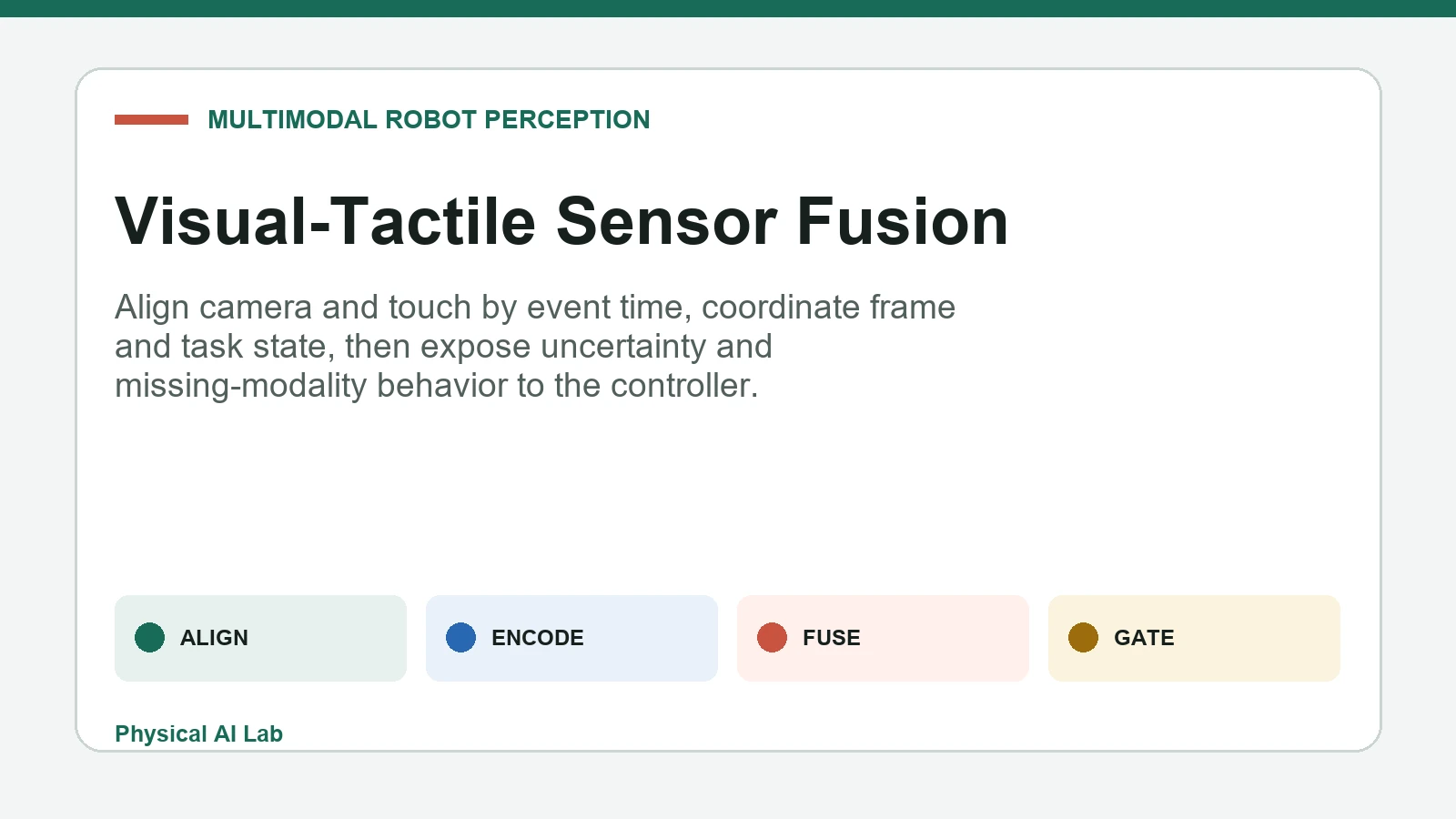Click the blue ENCODE circle icon
The height and width of the screenshot is (819, 1456).
[x=460, y=638]
